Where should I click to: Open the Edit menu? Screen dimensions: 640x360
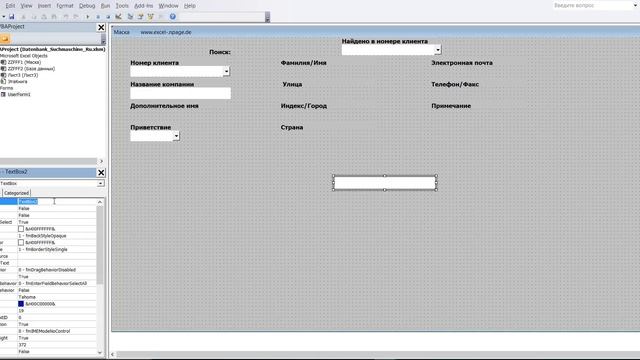click(x=10, y=6)
